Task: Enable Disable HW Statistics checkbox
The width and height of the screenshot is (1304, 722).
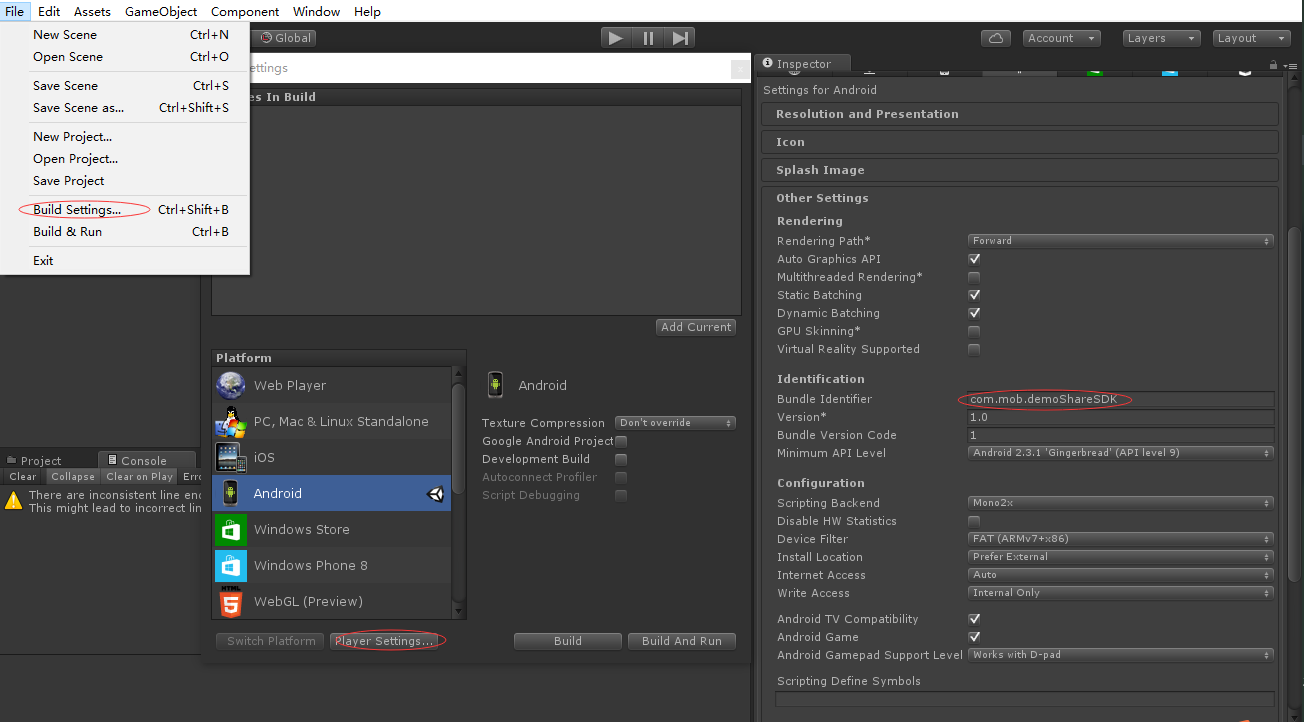Action: 974,521
